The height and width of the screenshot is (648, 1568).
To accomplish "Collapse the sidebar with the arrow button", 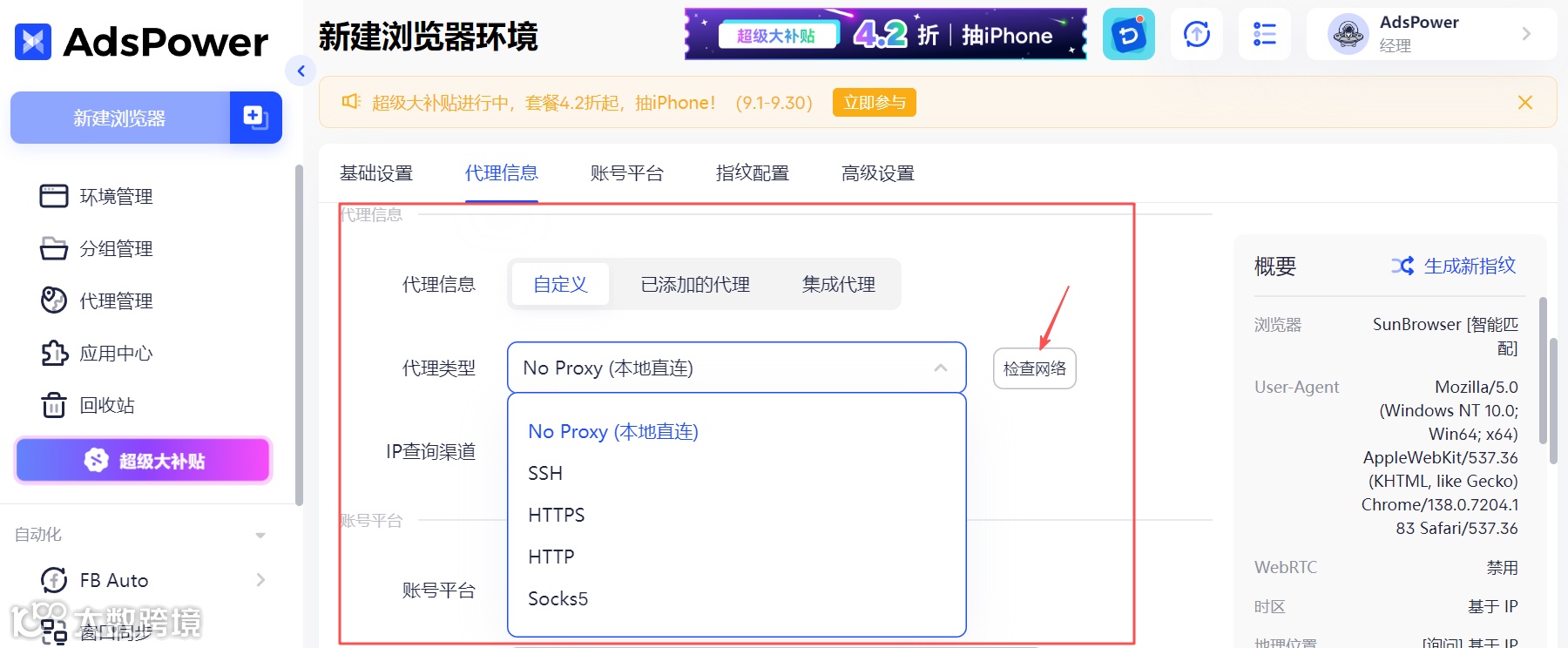I will tap(301, 71).
